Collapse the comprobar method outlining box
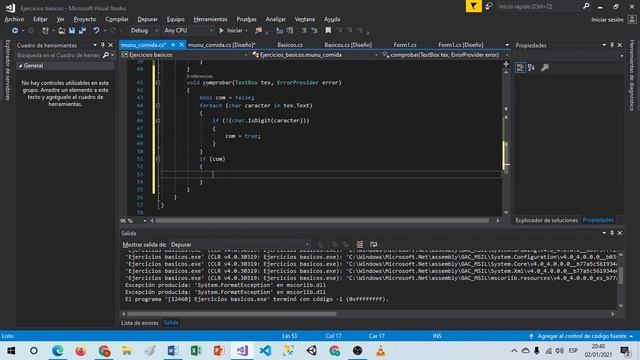640x360 pixels. click(x=158, y=82)
